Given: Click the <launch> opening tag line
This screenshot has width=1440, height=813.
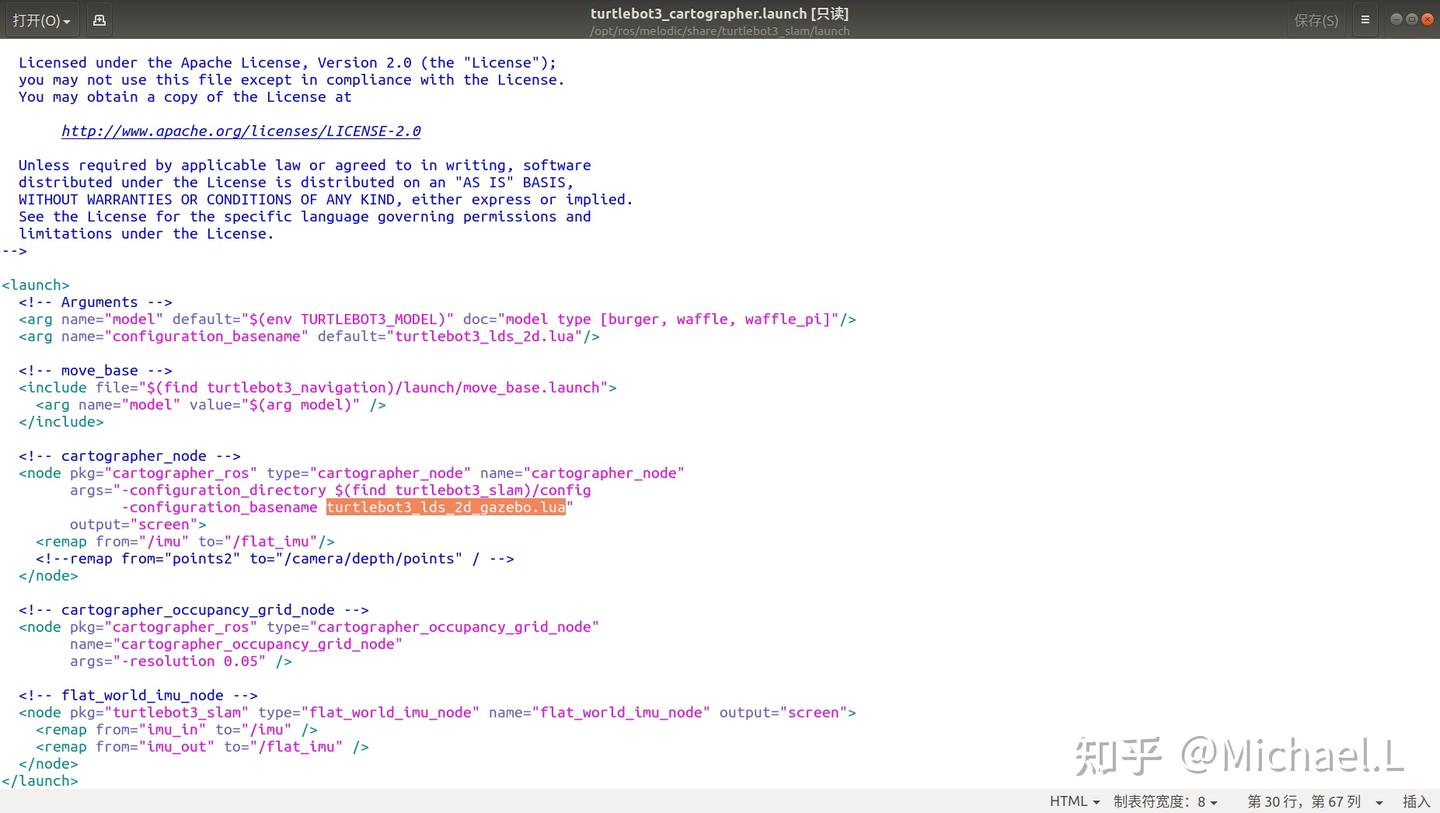Looking at the screenshot, I should [x=36, y=285].
